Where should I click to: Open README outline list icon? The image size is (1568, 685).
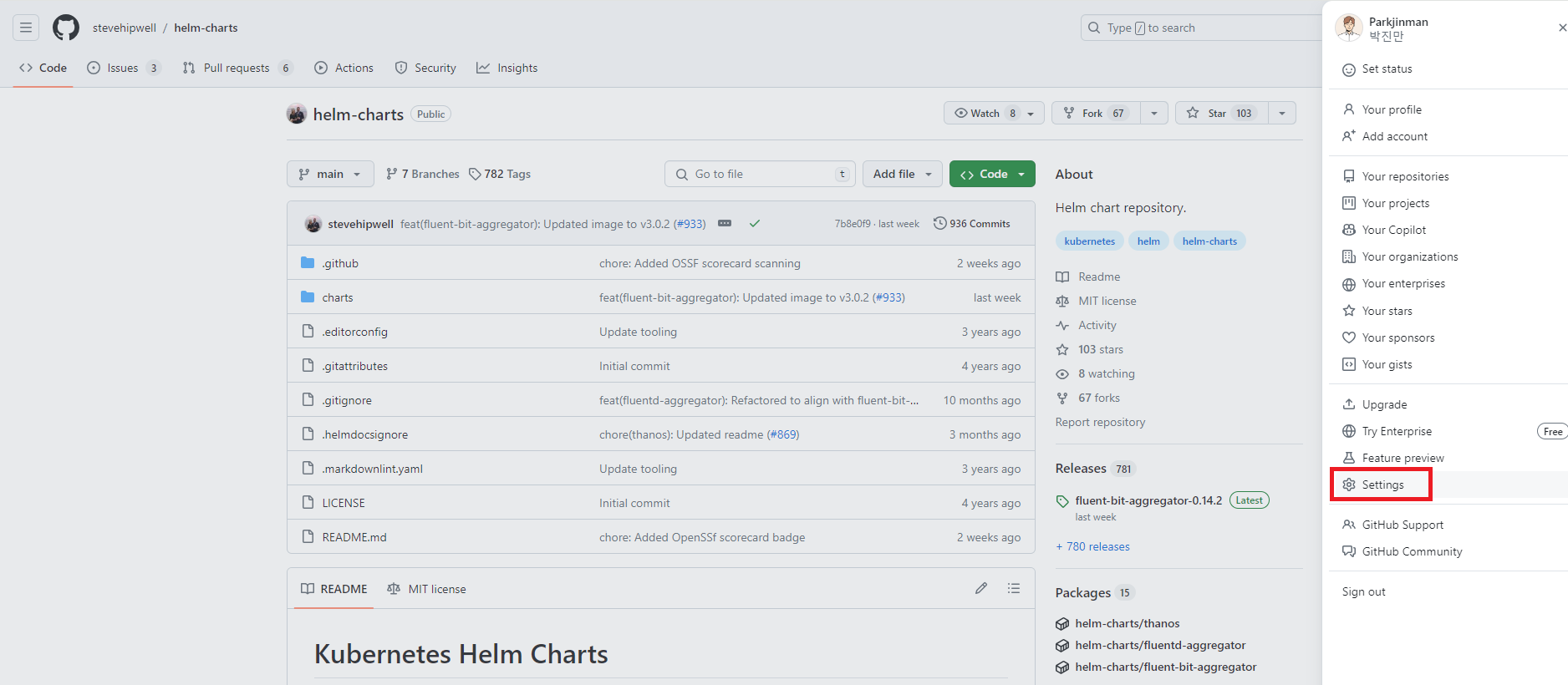pos(1014,588)
